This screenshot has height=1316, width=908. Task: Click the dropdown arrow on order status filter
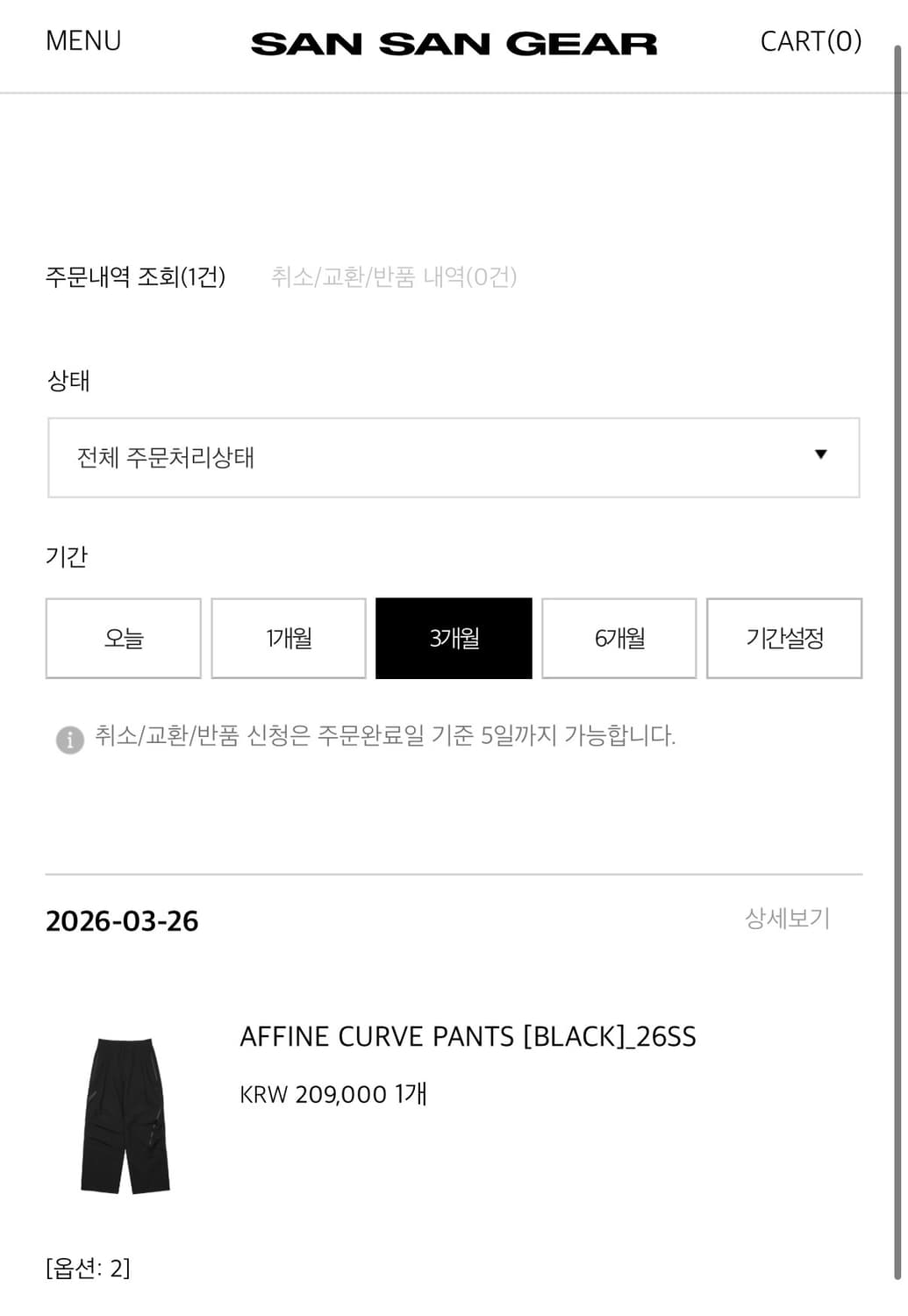[x=821, y=455]
